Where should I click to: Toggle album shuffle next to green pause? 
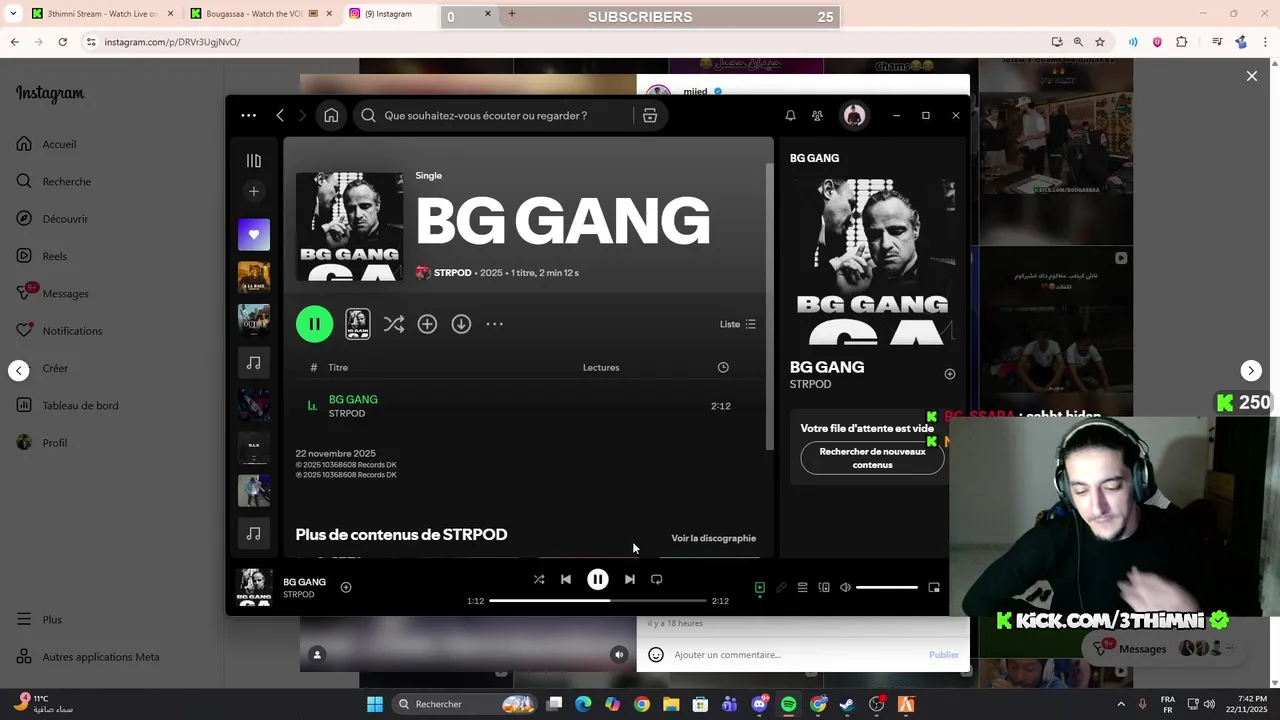(394, 324)
